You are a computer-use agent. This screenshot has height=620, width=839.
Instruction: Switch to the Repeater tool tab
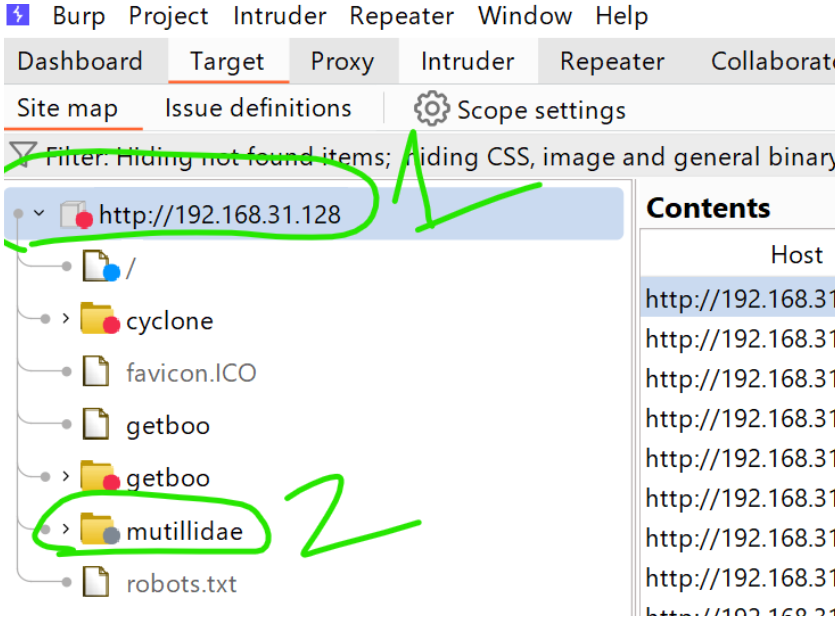612,61
